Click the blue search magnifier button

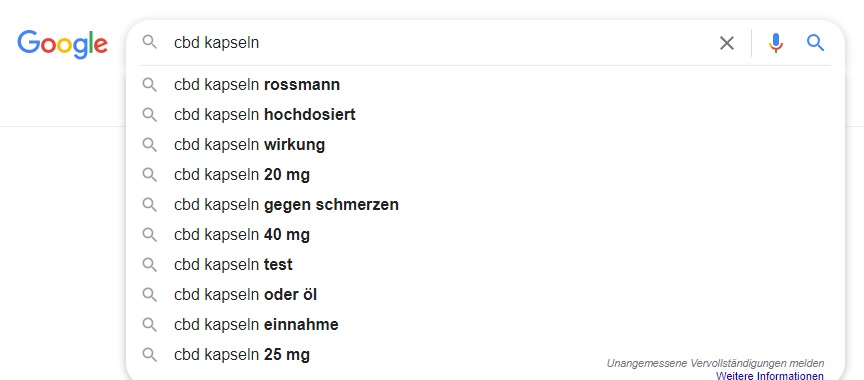pyautogui.click(x=816, y=42)
